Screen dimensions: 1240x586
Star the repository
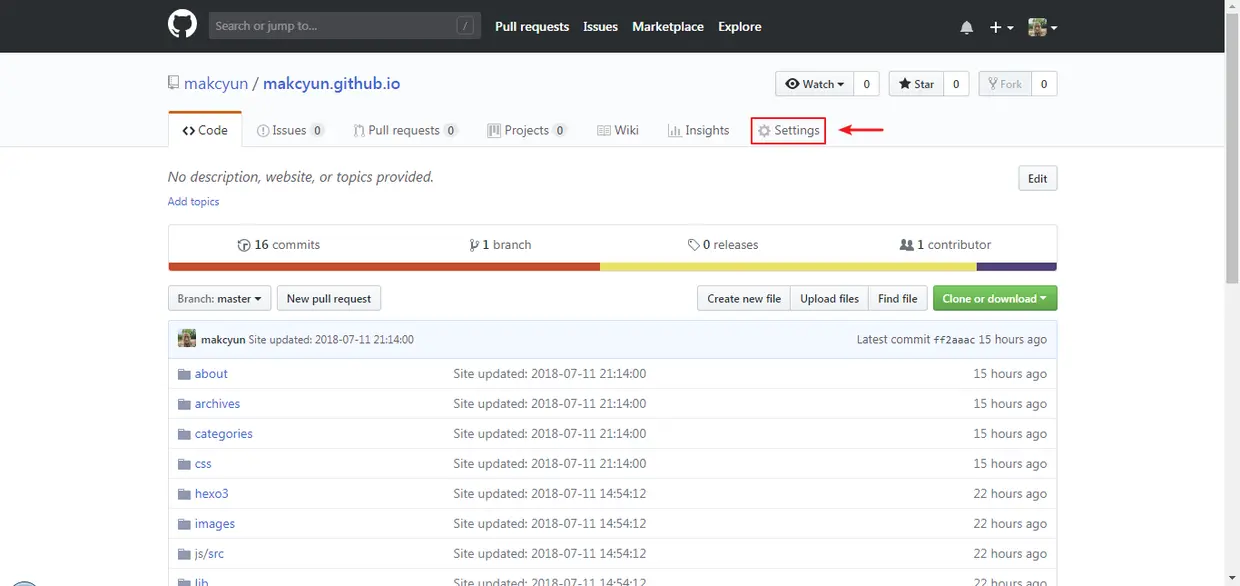click(x=916, y=84)
